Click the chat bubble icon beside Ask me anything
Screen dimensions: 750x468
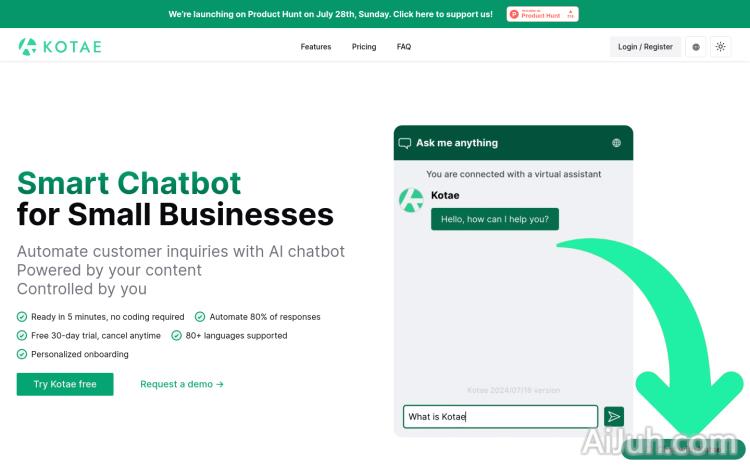pos(405,143)
